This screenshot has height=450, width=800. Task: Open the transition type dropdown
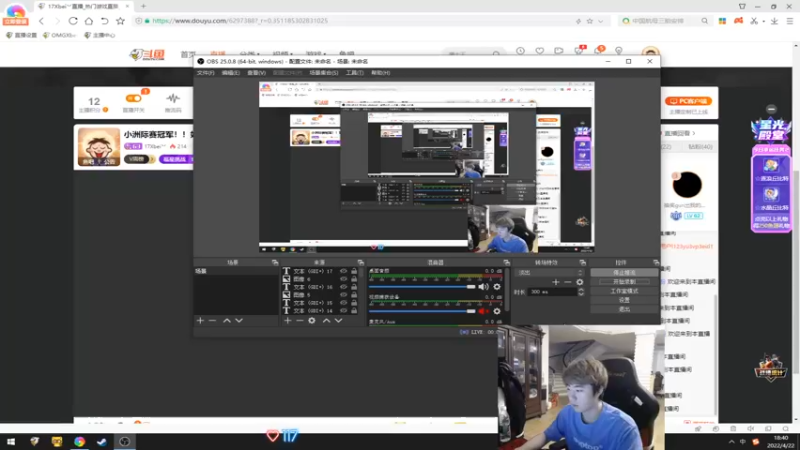click(549, 273)
